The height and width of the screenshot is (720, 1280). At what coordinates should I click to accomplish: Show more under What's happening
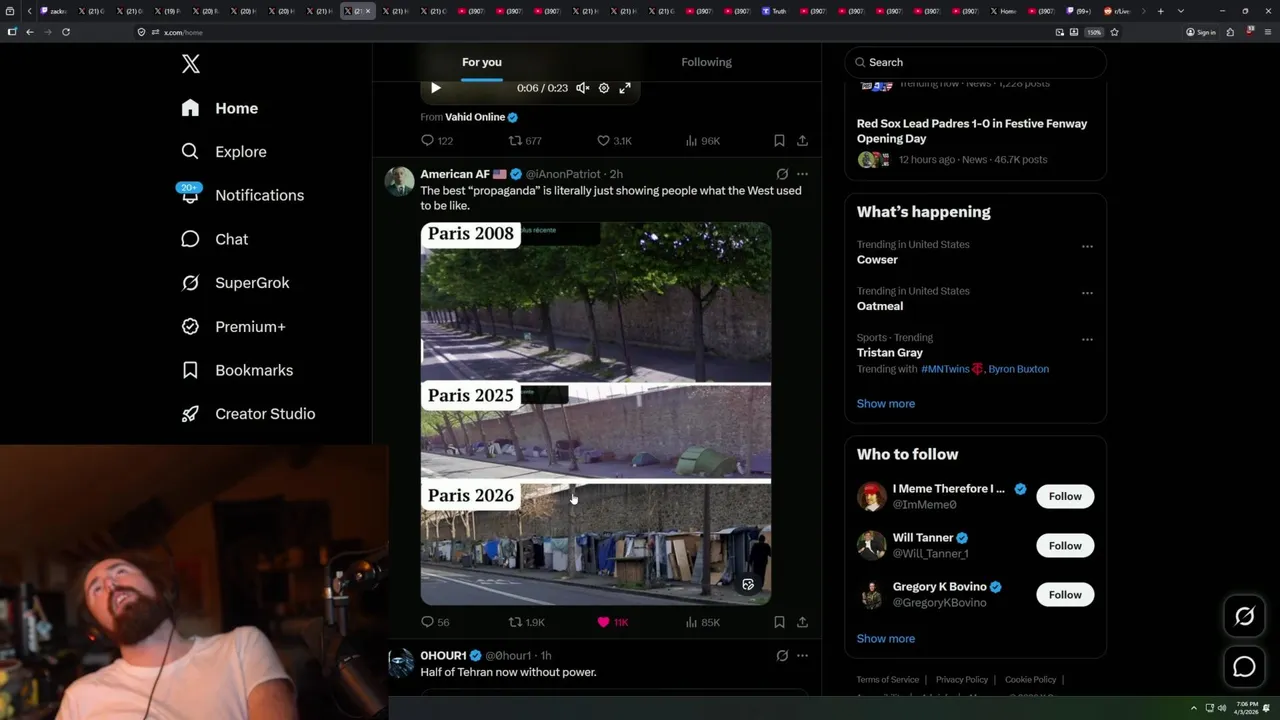click(x=886, y=404)
